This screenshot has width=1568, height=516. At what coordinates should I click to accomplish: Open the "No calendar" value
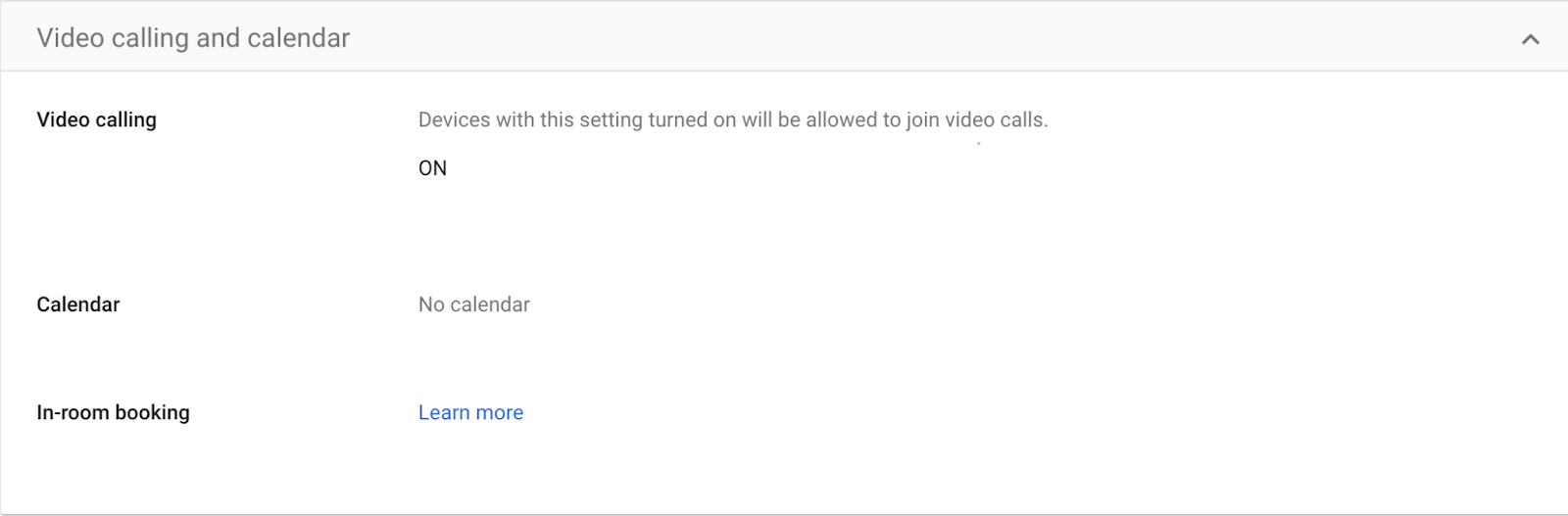[473, 305]
